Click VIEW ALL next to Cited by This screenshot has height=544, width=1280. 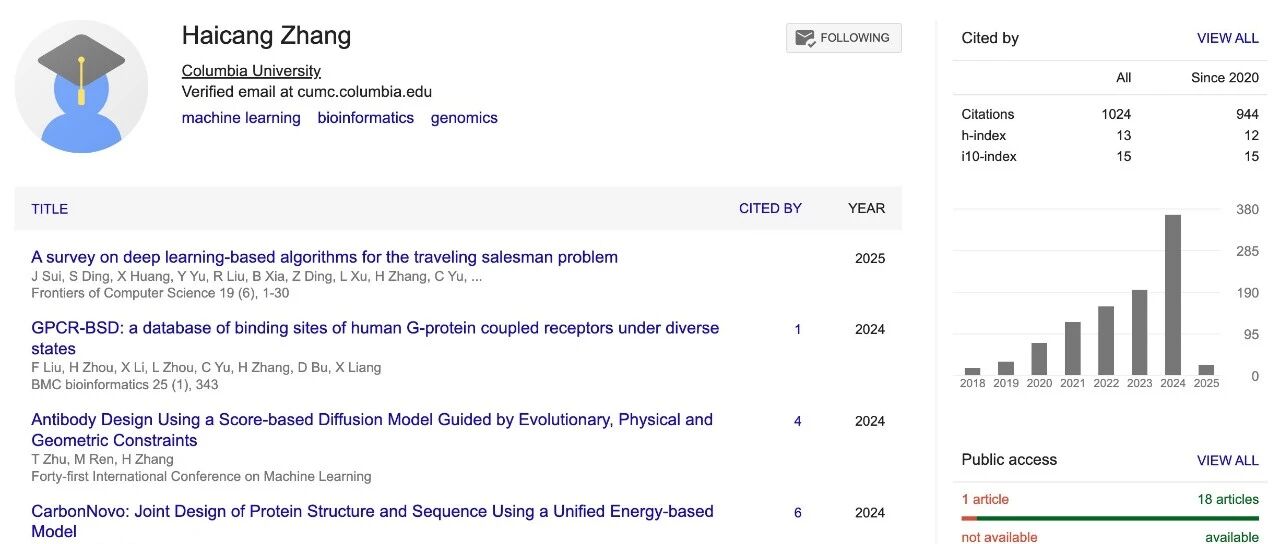pos(1227,38)
